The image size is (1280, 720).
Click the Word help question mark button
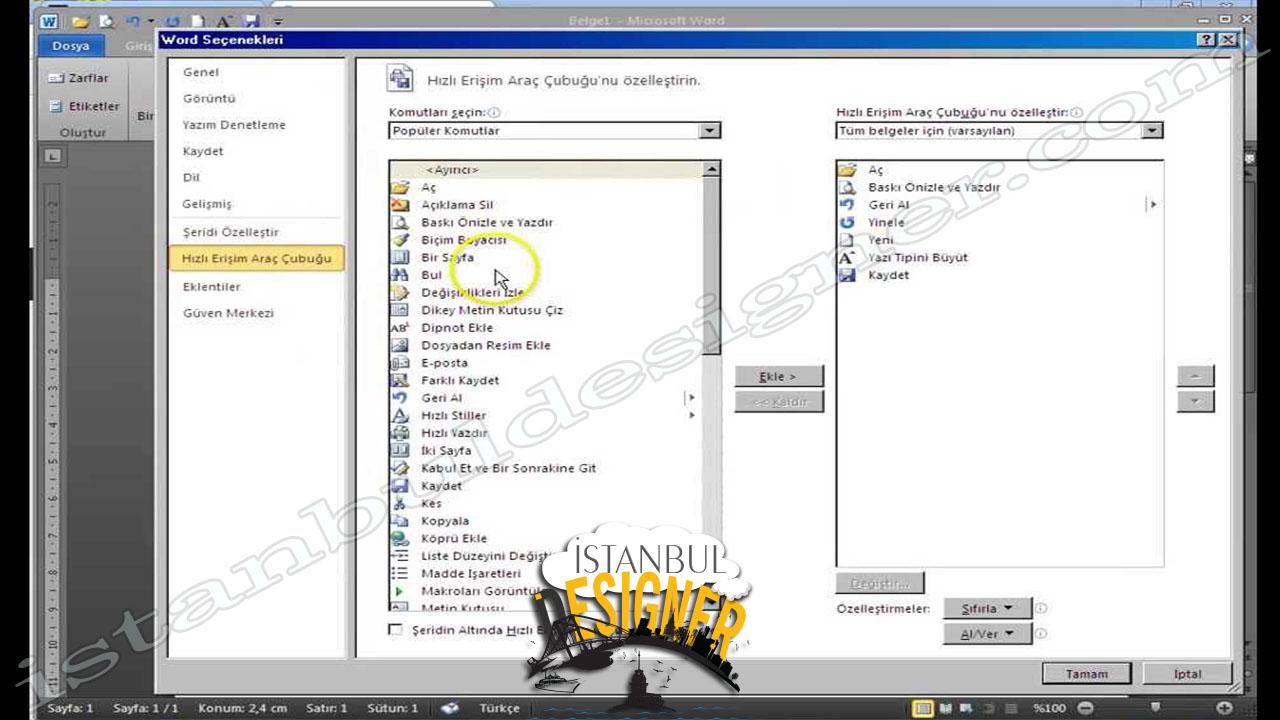click(1207, 40)
